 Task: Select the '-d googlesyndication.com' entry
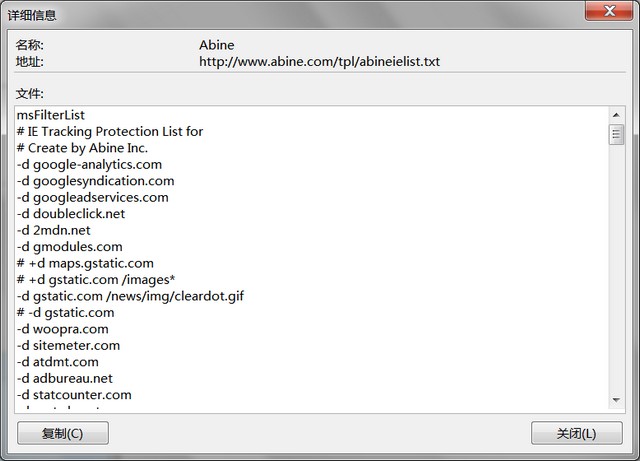96,181
